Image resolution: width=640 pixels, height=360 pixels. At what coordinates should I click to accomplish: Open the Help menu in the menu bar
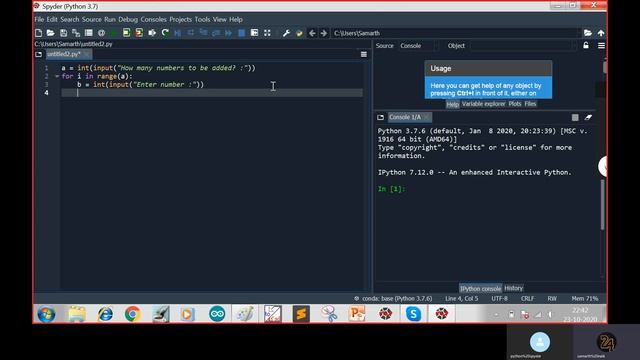pyautogui.click(x=236, y=19)
